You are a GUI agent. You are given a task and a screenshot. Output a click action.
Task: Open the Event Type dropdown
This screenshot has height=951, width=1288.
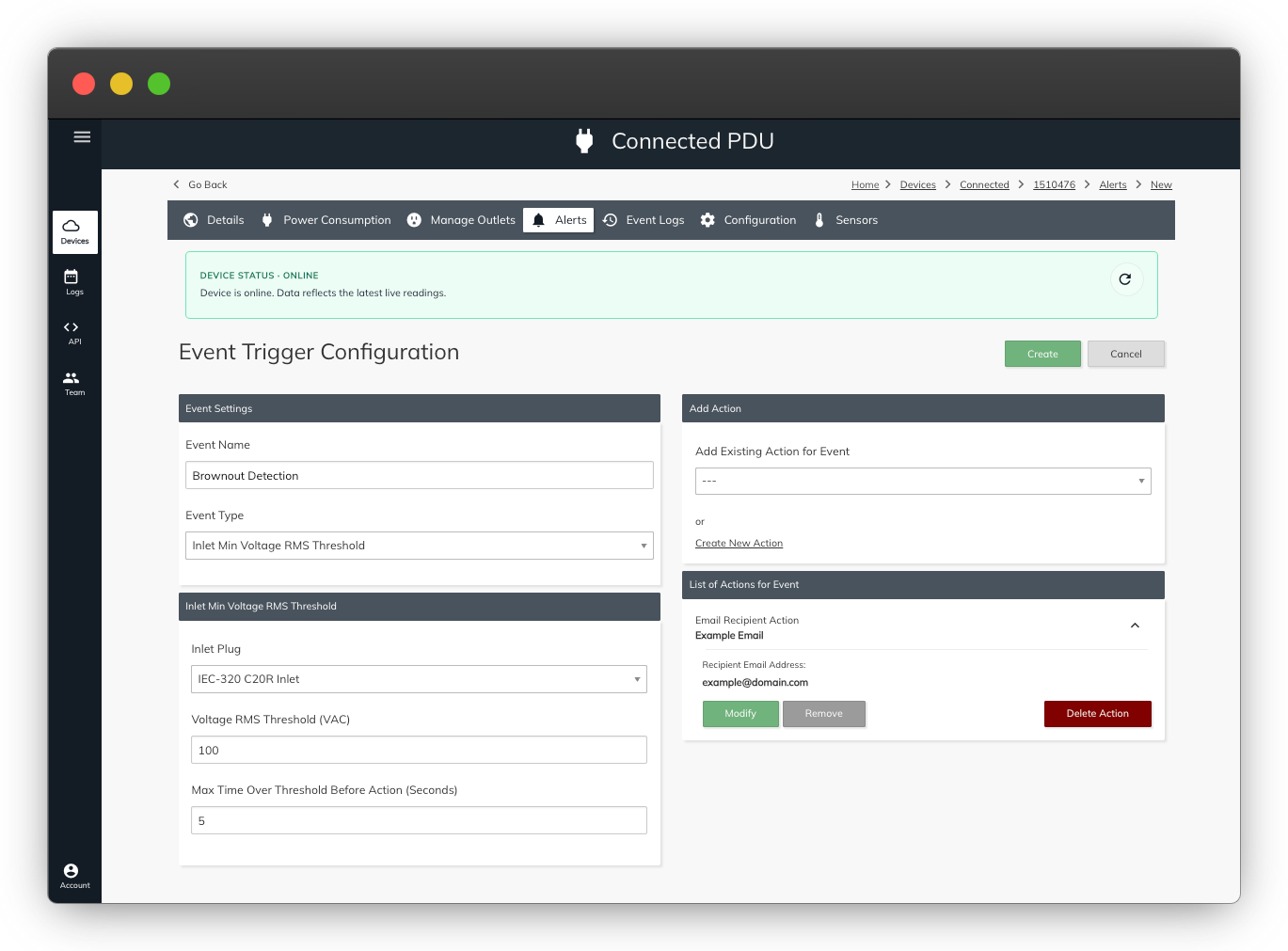(420, 546)
